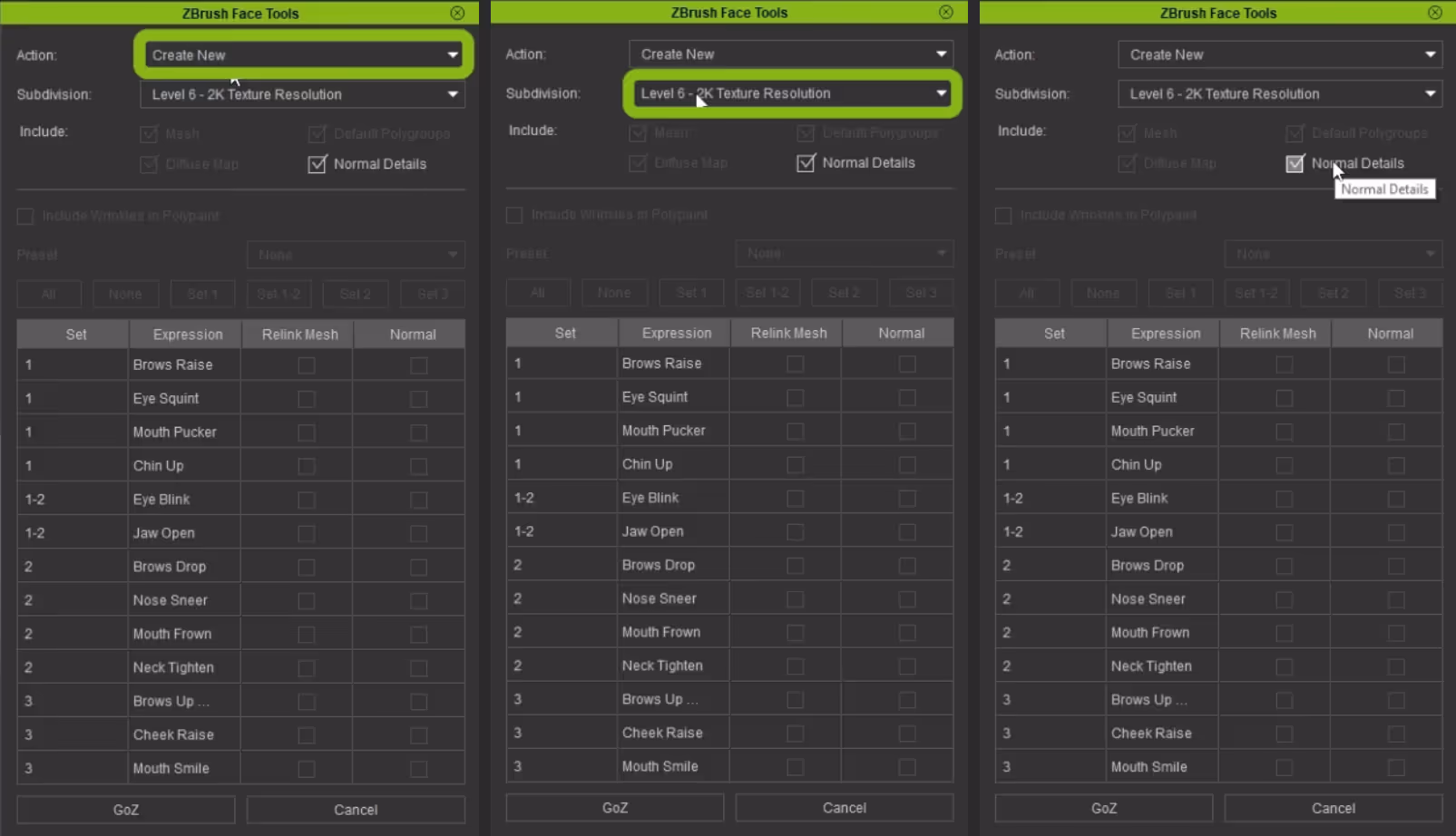Screen dimensions: 1456x836
Task: Open Subdivision dropdown in middle panel
Action: click(791, 93)
